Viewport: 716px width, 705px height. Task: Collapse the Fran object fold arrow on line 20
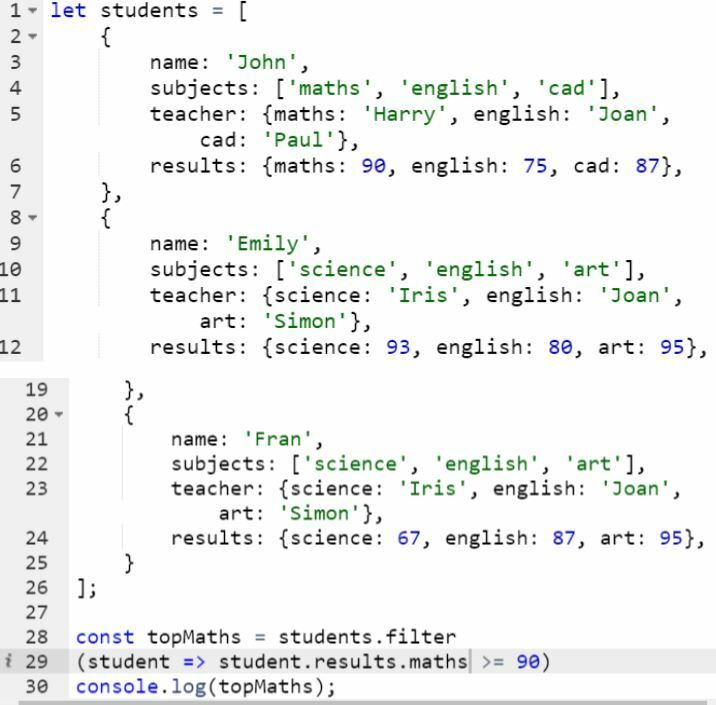[58, 414]
